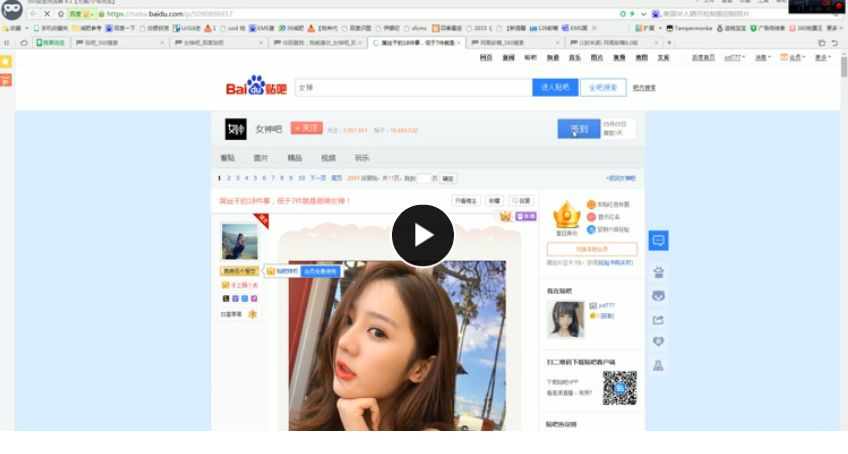Open the blue chat bubble floating icon

tap(658, 240)
